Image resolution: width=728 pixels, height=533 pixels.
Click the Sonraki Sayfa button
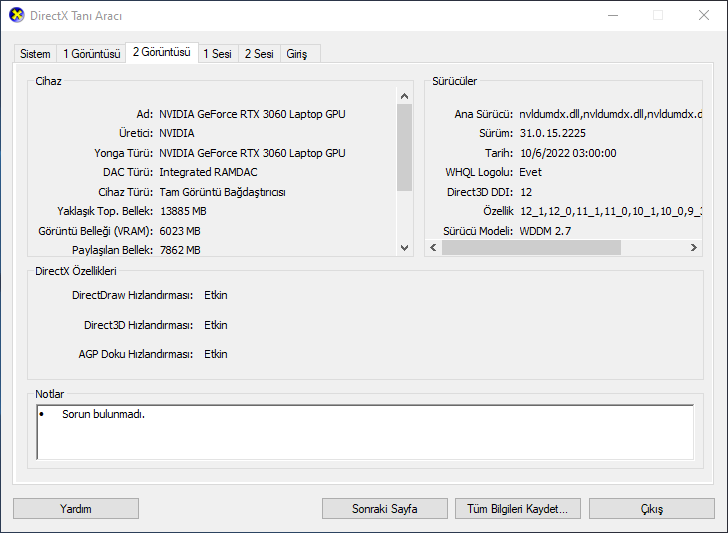point(384,509)
